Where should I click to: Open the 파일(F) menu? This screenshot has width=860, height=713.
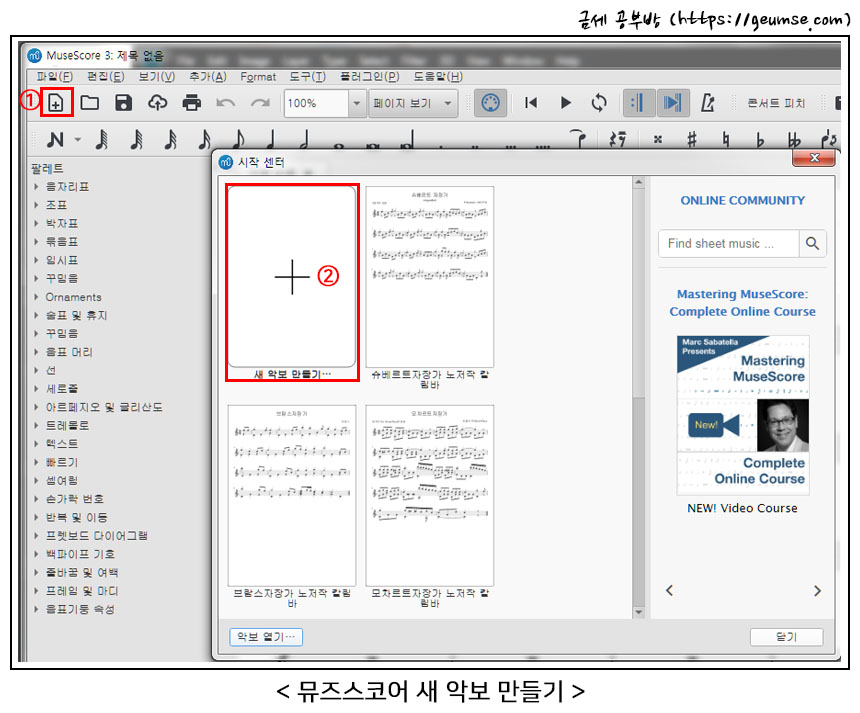54,76
